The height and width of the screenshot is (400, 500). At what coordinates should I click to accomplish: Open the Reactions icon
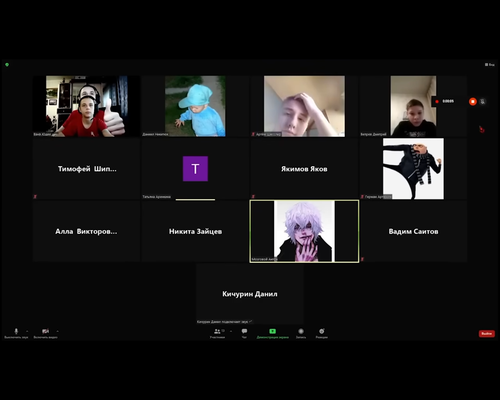tap(322, 331)
